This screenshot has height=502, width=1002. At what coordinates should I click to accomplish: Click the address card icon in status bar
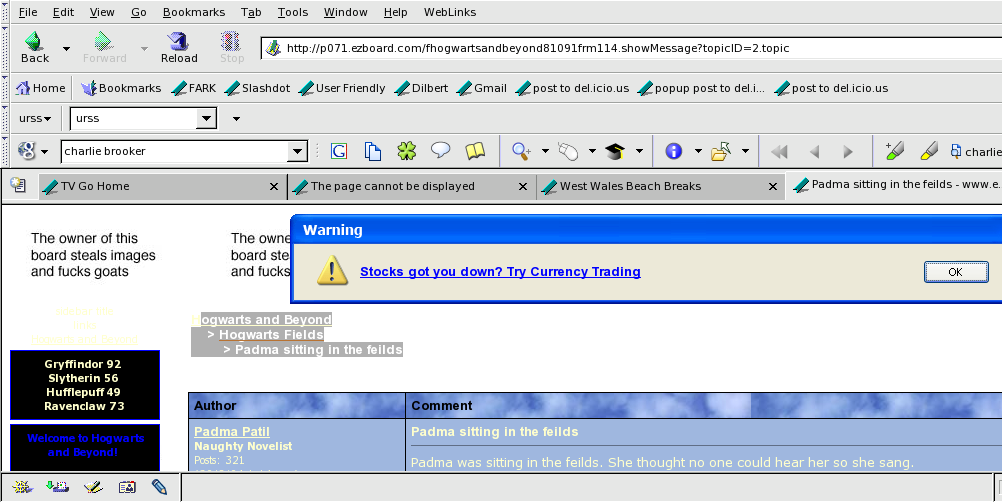pos(127,487)
